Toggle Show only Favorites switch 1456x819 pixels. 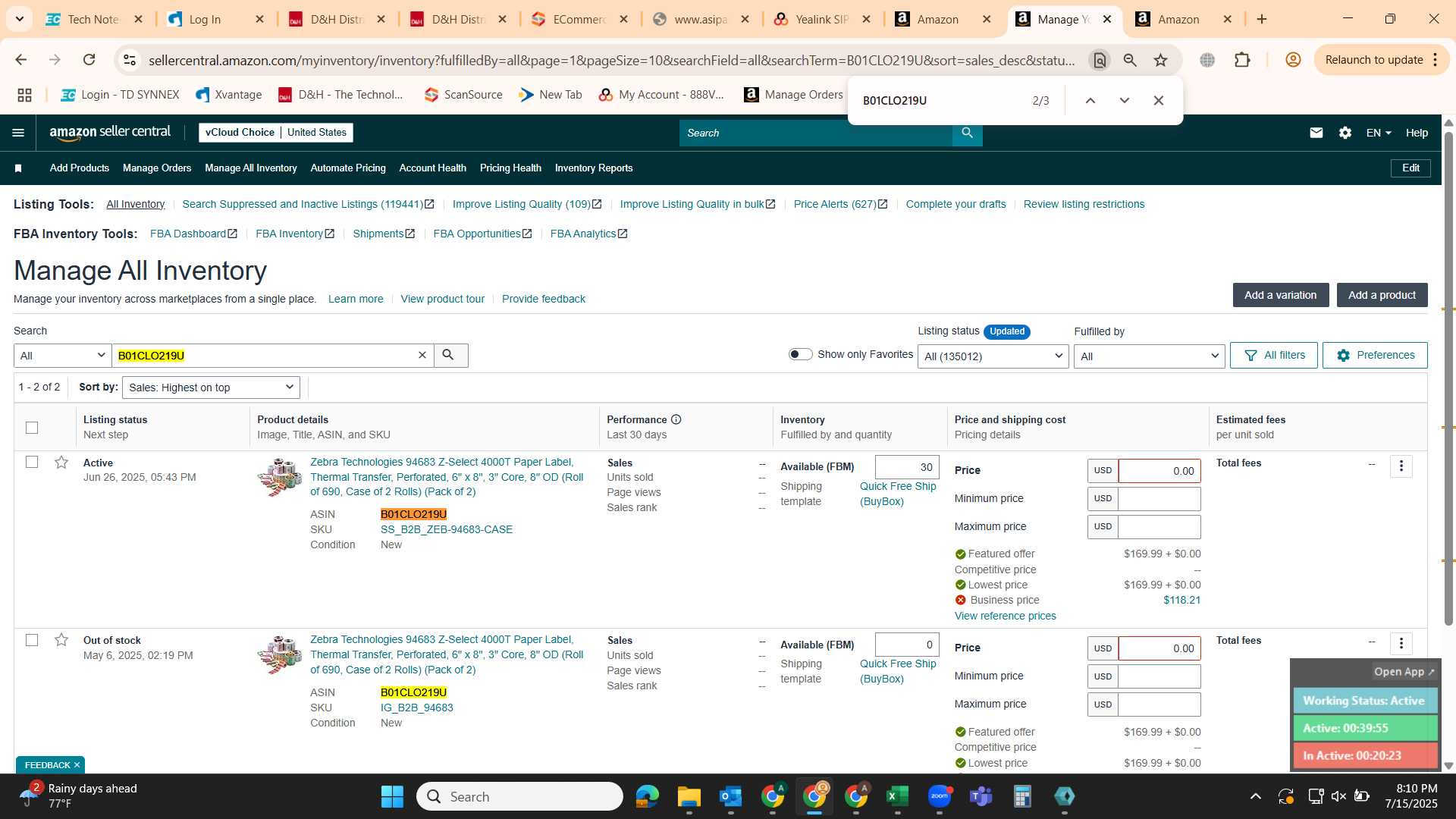[x=800, y=354]
